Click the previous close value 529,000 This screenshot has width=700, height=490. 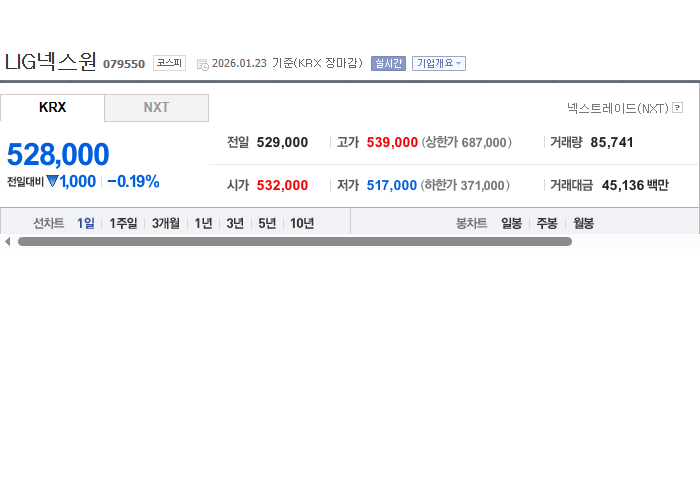tap(282, 142)
